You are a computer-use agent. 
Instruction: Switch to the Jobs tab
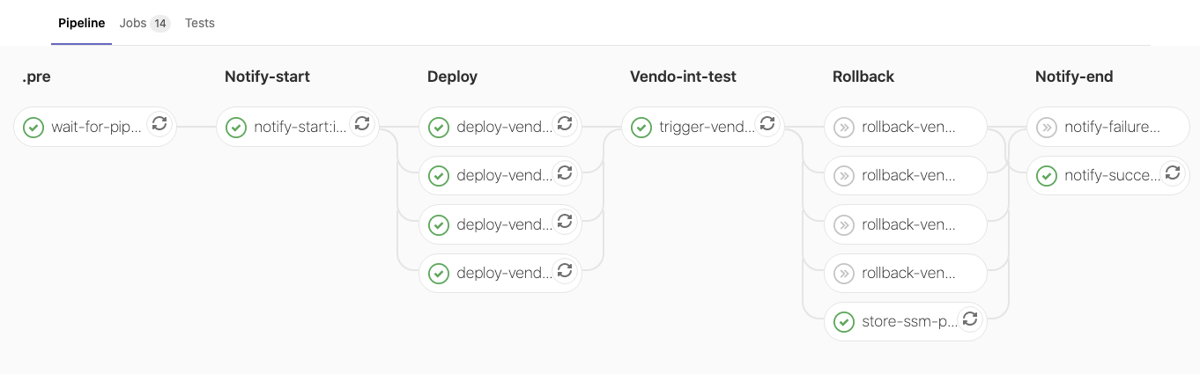144,23
